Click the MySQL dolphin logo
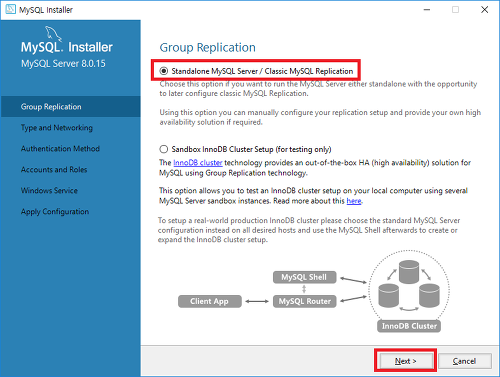This screenshot has width=500, height=377. click(x=53, y=33)
